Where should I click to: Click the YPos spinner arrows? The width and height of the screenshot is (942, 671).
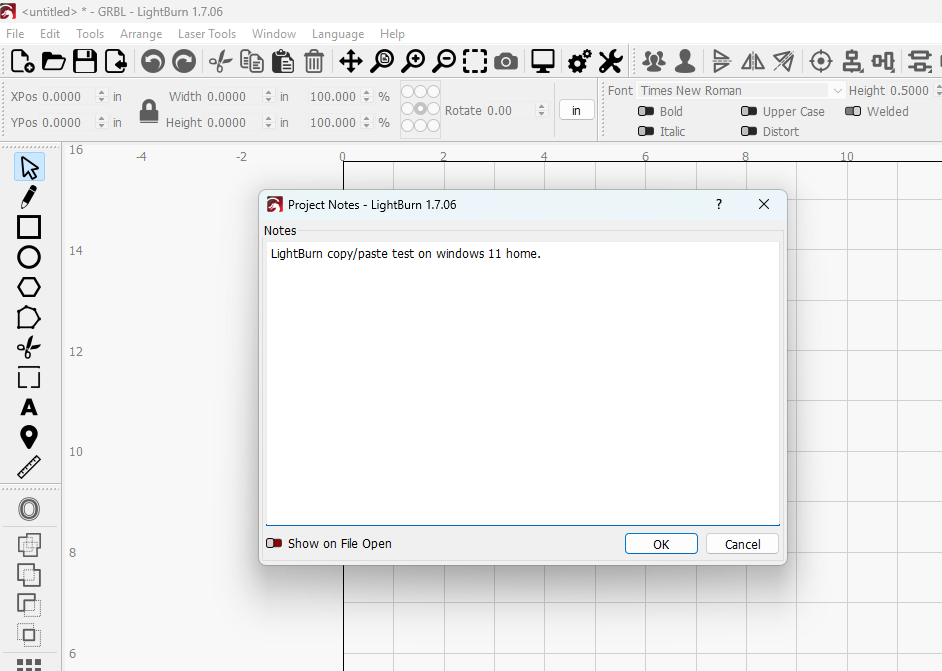click(x=101, y=123)
